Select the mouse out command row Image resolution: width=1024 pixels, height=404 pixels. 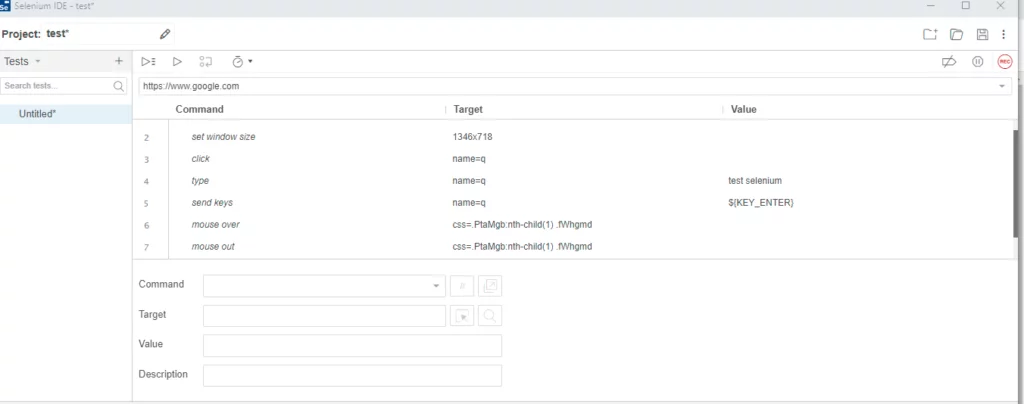click(575, 247)
